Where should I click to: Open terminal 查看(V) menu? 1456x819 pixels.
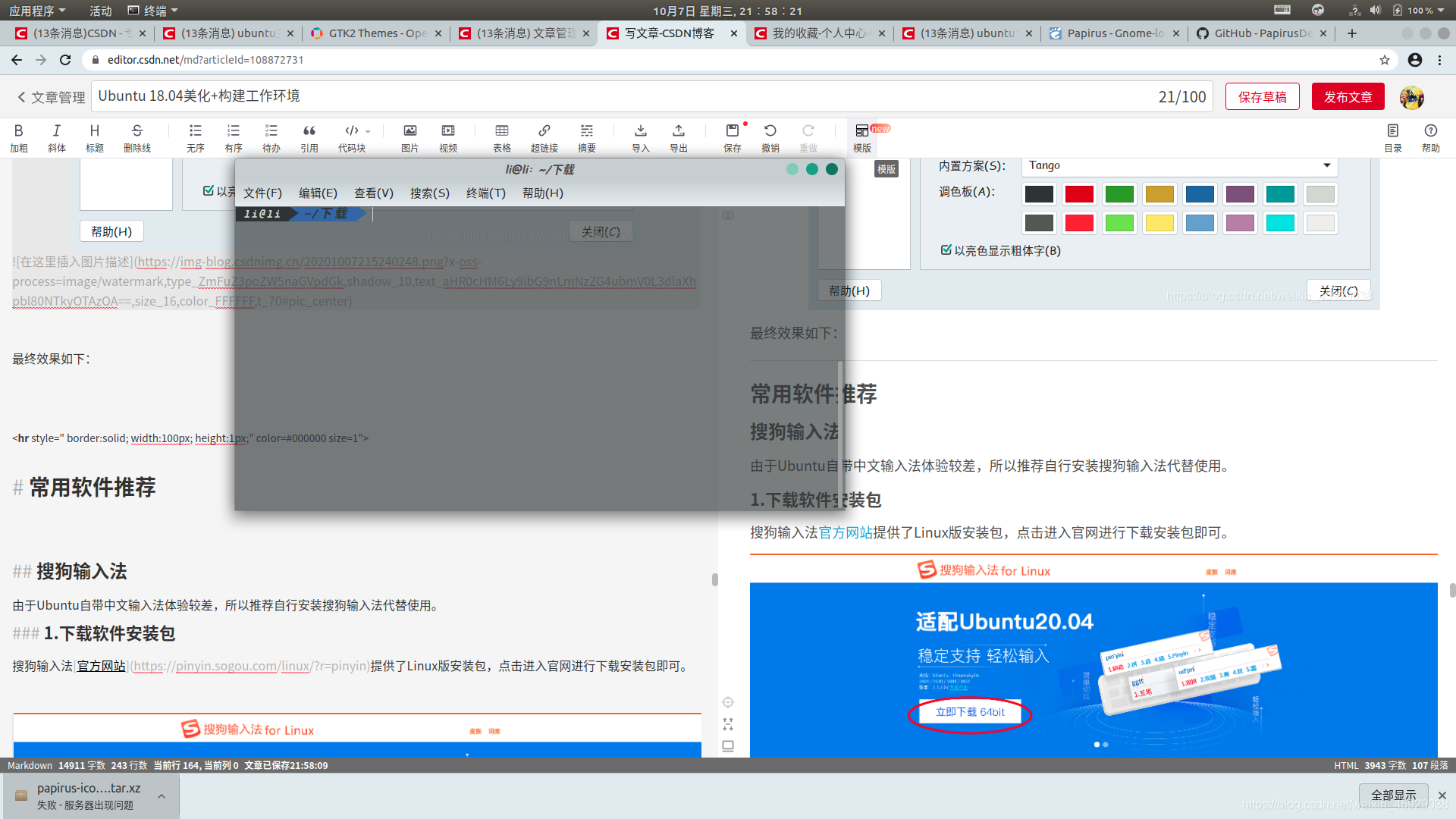(374, 193)
